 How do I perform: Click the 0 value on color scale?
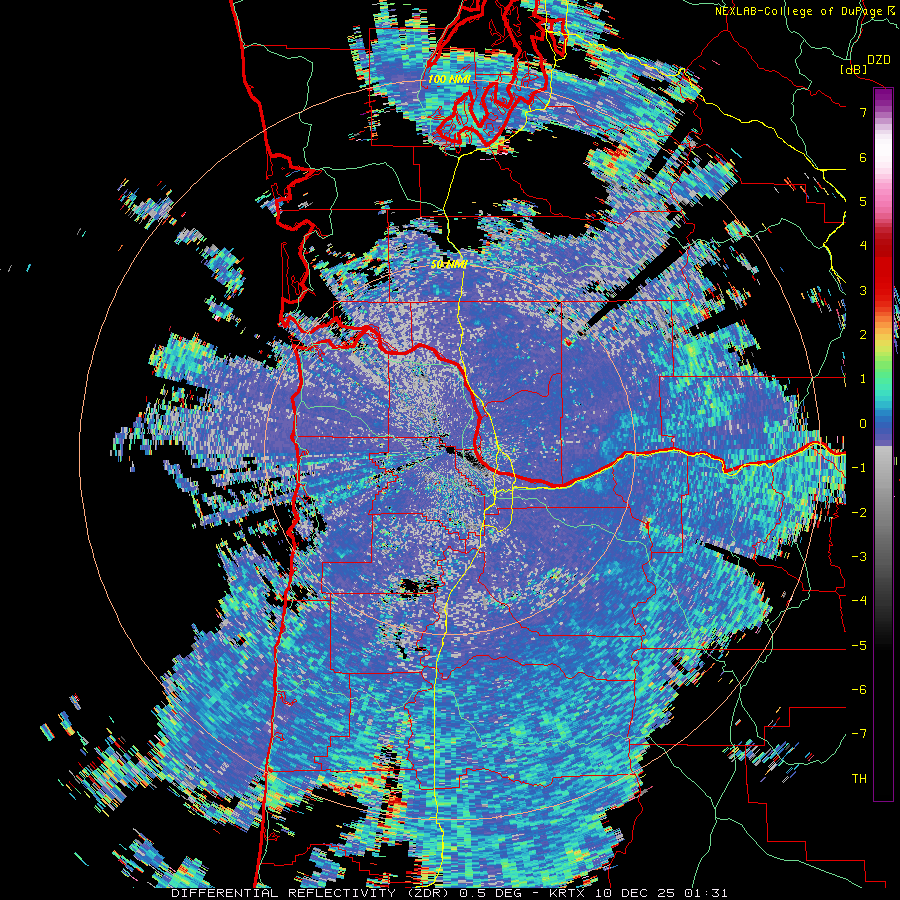coord(863,424)
